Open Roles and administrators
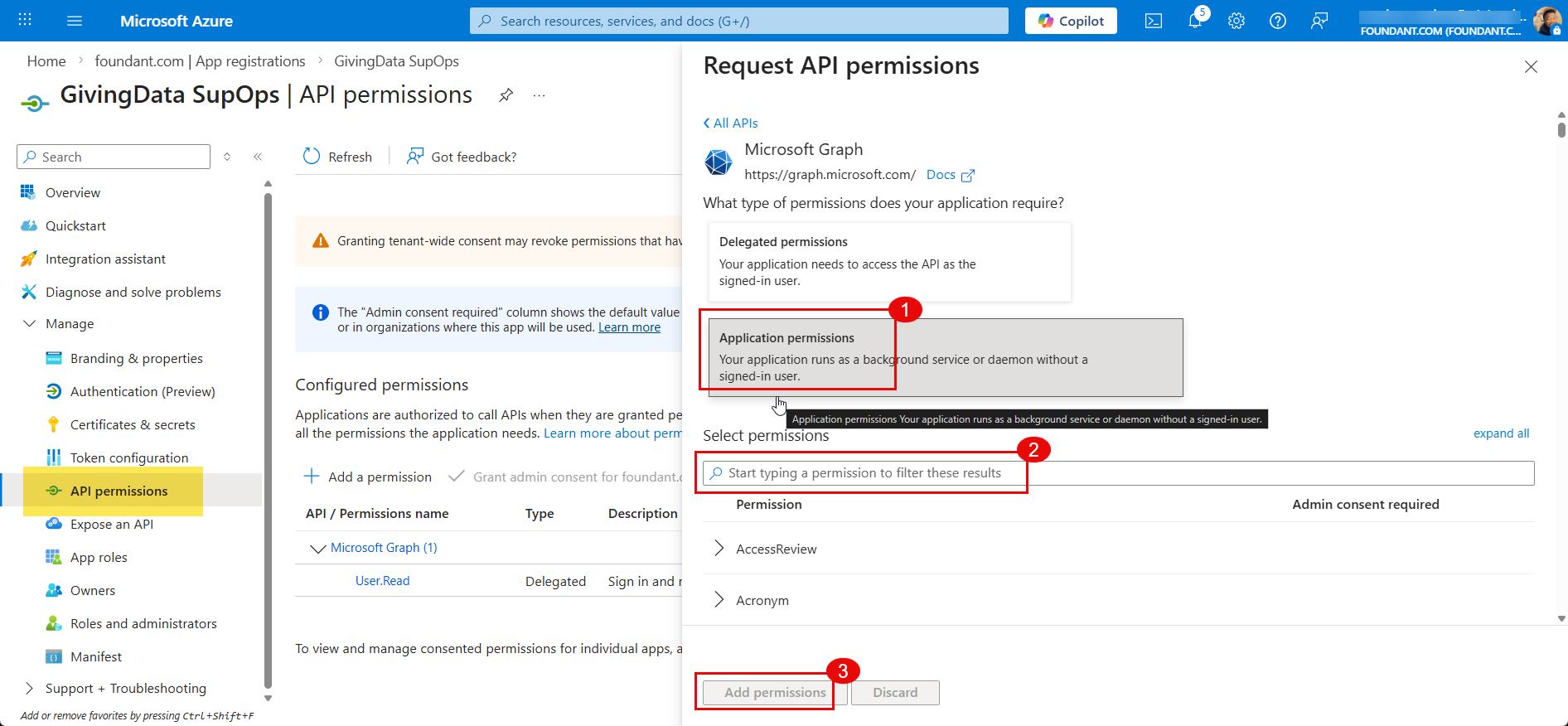 tap(143, 623)
